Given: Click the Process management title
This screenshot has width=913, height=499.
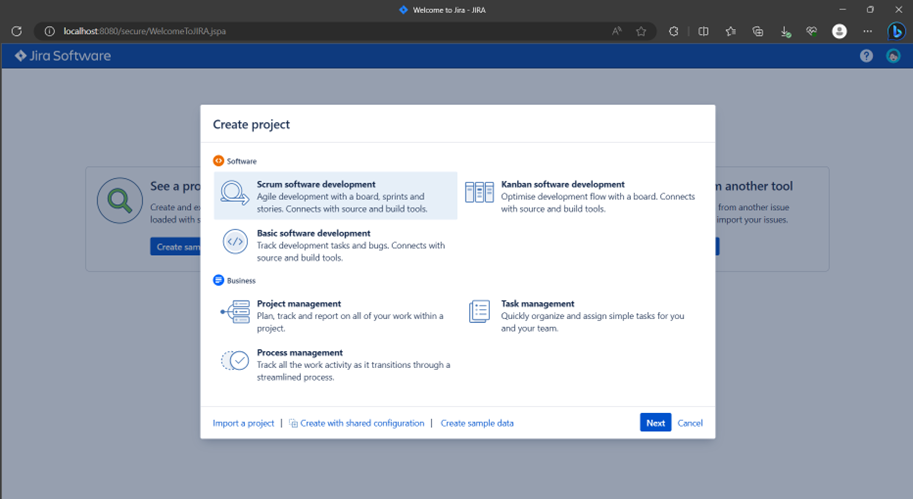Looking at the screenshot, I should pos(299,352).
